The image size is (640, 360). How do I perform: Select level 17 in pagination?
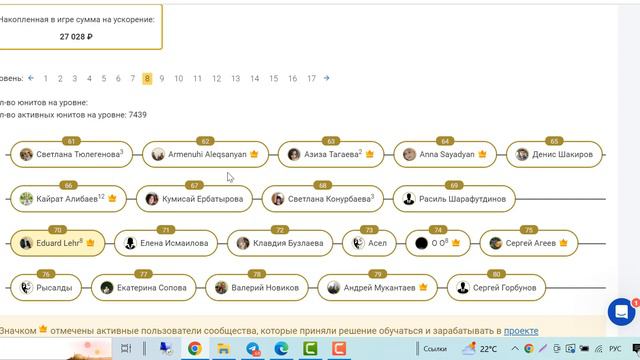(311, 78)
